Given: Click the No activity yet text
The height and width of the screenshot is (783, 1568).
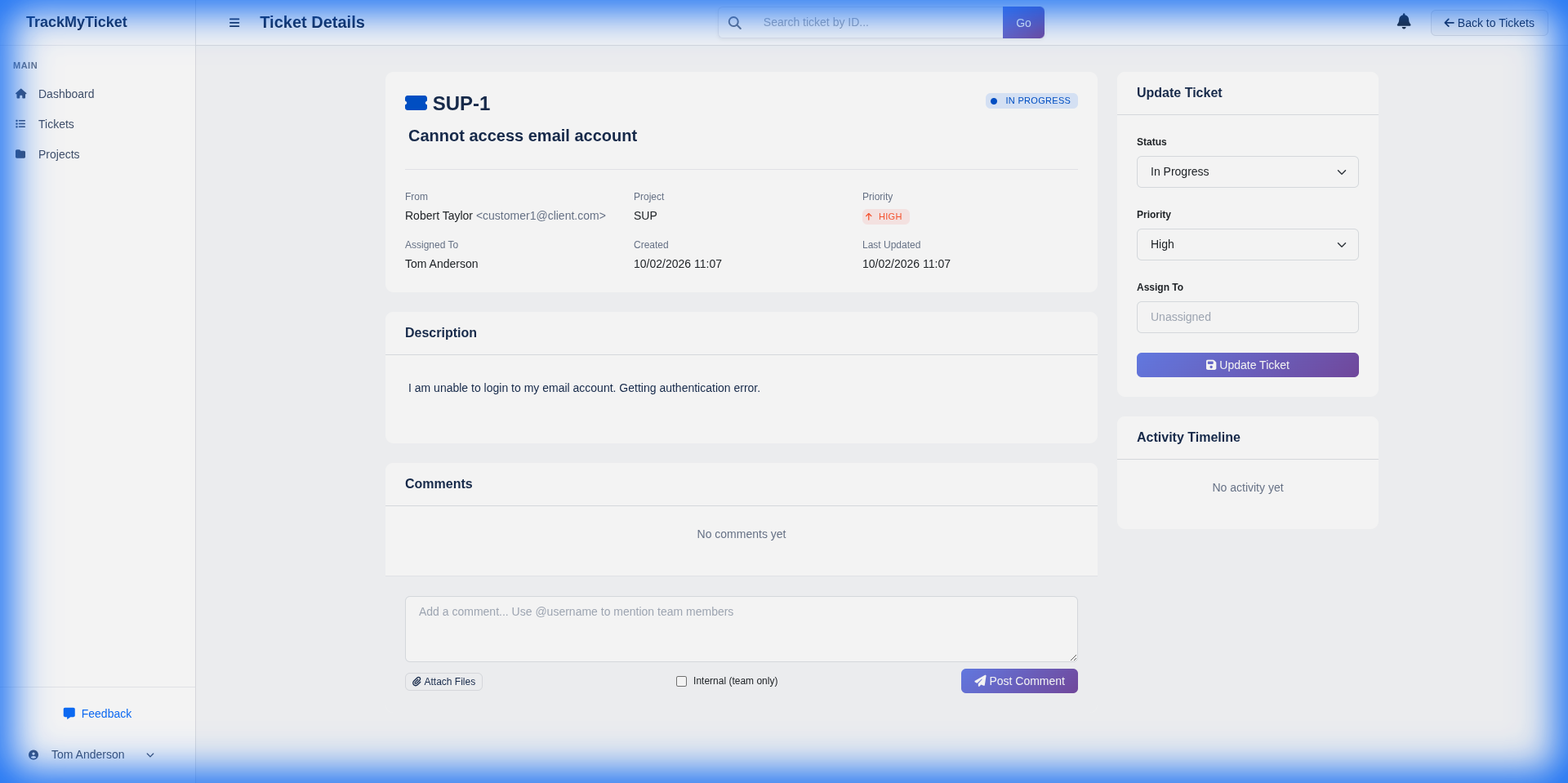Looking at the screenshot, I should tap(1248, 487).
